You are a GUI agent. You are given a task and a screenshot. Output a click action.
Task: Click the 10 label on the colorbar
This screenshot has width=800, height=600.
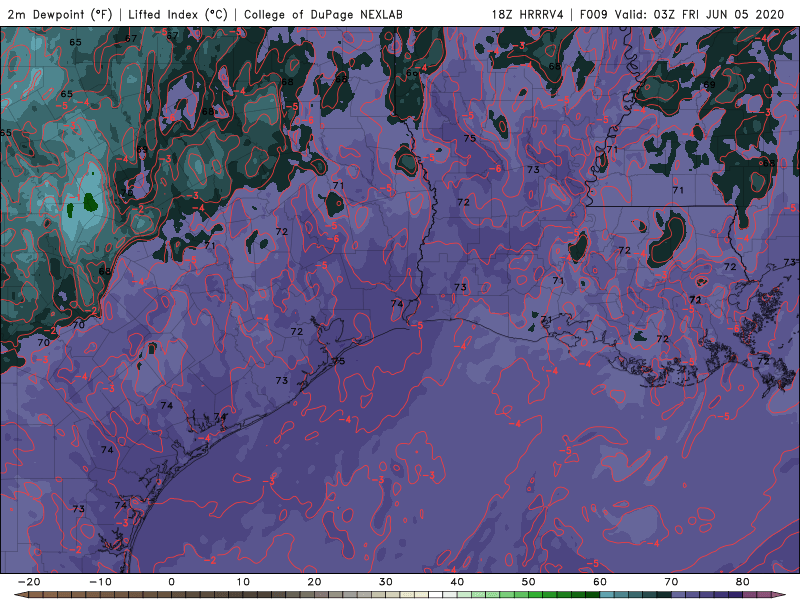click(243, 582)
